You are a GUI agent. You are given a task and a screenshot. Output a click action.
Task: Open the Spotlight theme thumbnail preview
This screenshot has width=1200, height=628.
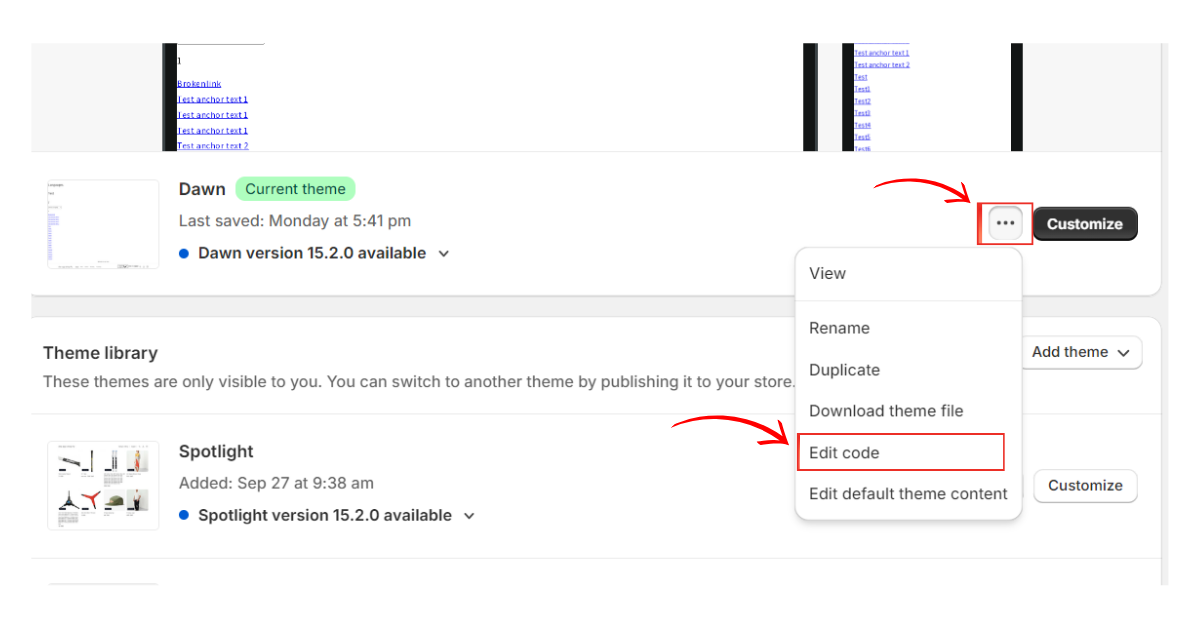(103, 486)
